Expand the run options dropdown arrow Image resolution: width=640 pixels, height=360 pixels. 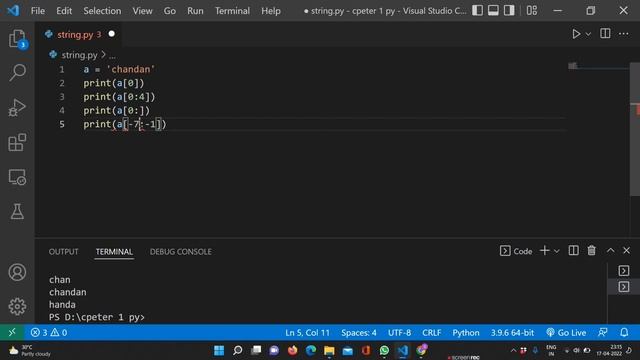(x=588, y=34)
